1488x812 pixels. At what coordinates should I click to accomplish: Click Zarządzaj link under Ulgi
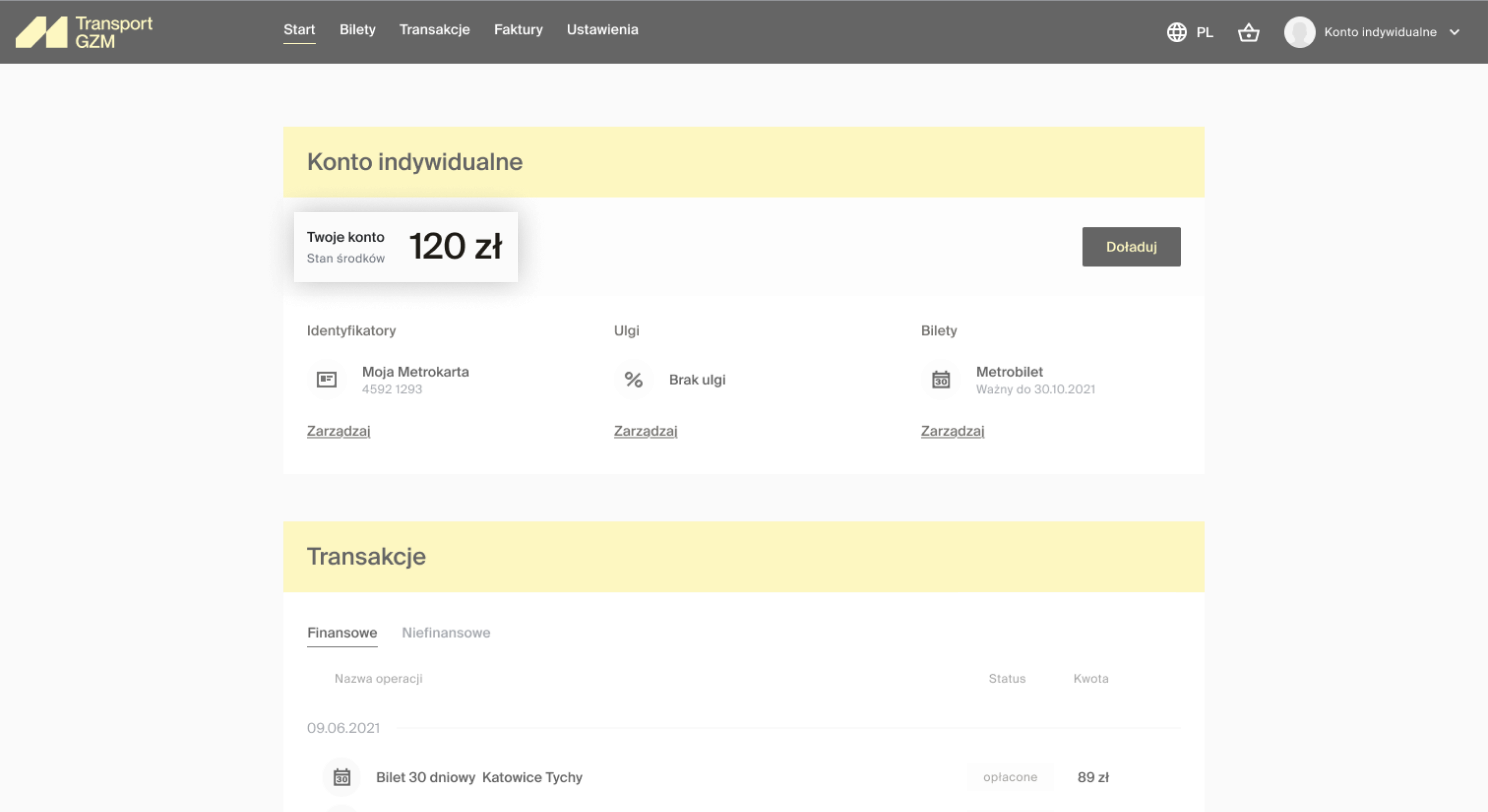click(645, 432)
